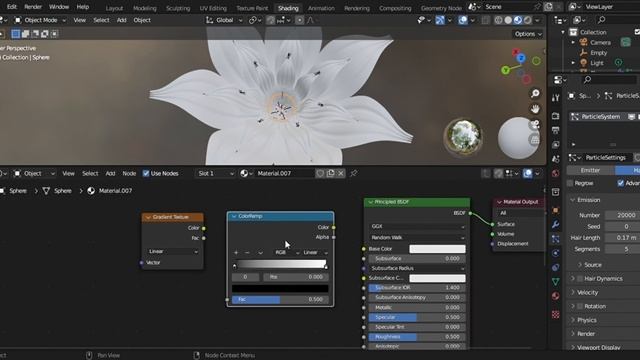
Task: Expand the Rotation panel
Action: tap(595, 306)
